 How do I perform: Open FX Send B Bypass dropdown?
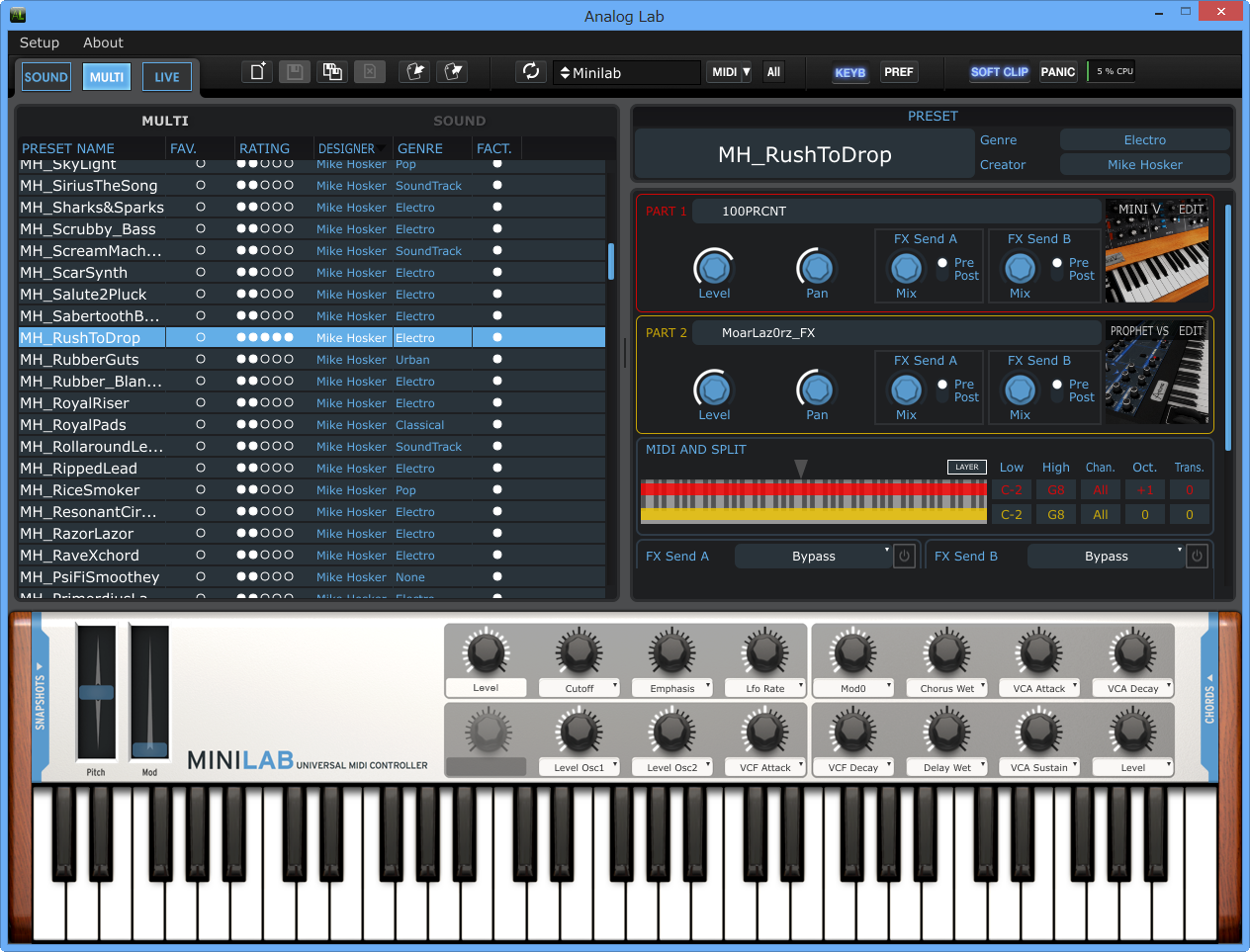tap(1106, 557)
